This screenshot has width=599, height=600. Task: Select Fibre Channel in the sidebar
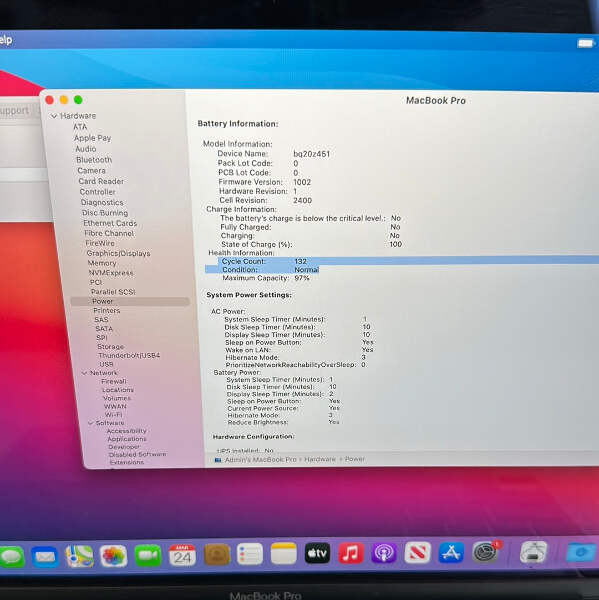(x=109, y=233)
